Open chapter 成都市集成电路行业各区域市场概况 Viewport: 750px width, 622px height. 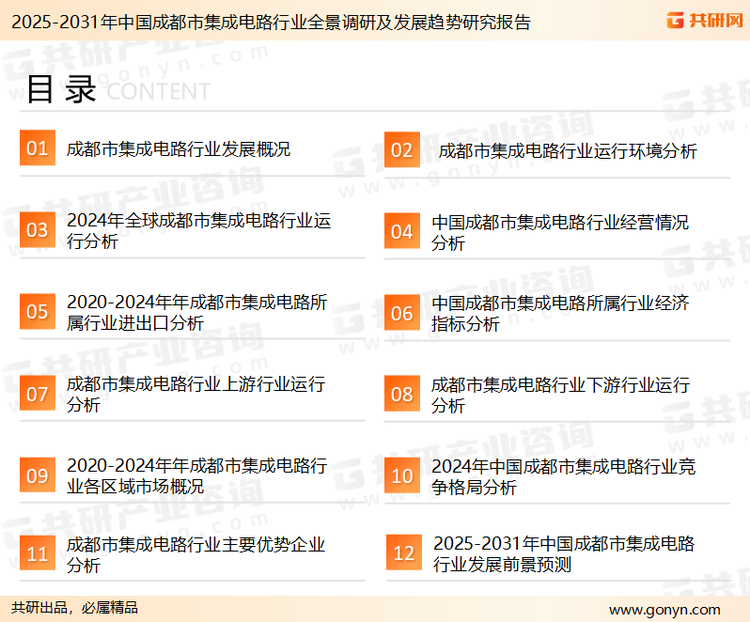(197, 476)
